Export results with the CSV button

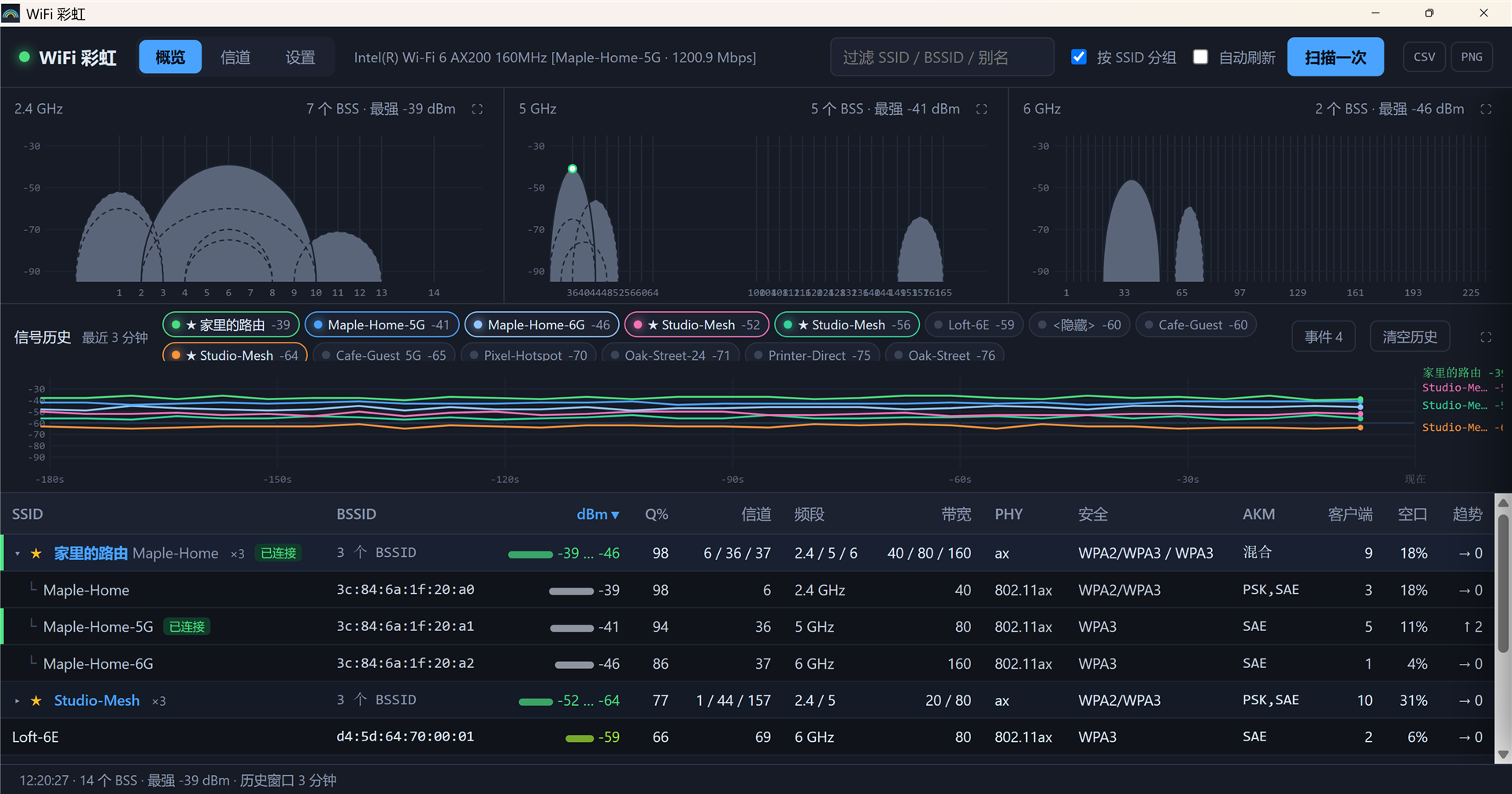[x=1424, y=57]
